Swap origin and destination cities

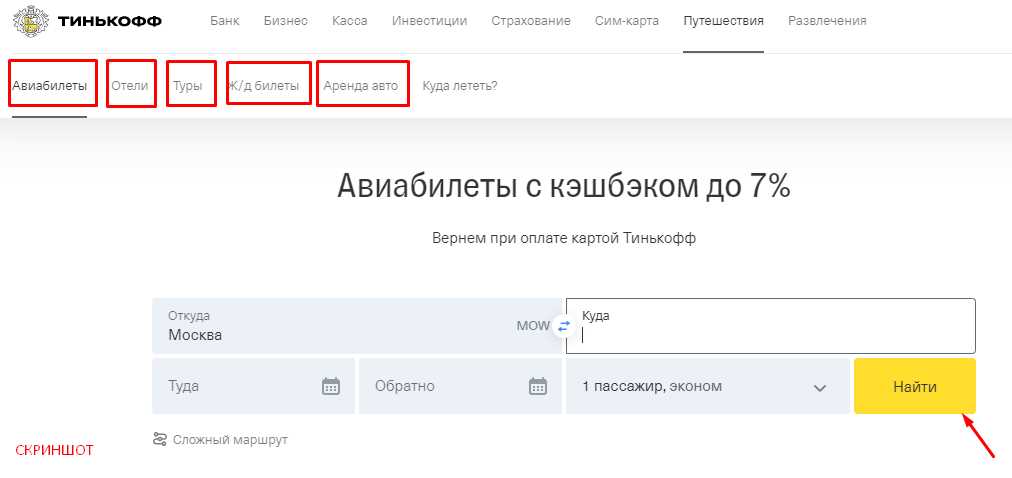(x=564, y=326)
